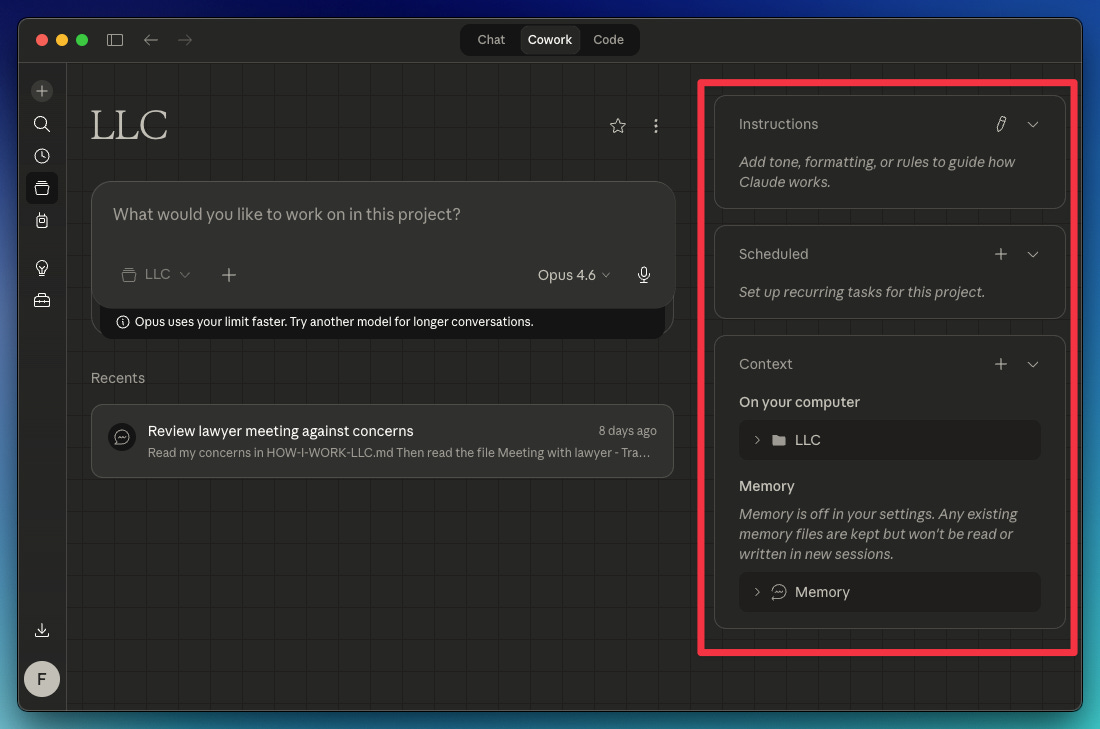Add context with the plus icon
Image resolution: width=1100 pixels, height=729 pixels.
click(x=1001, y=363)
